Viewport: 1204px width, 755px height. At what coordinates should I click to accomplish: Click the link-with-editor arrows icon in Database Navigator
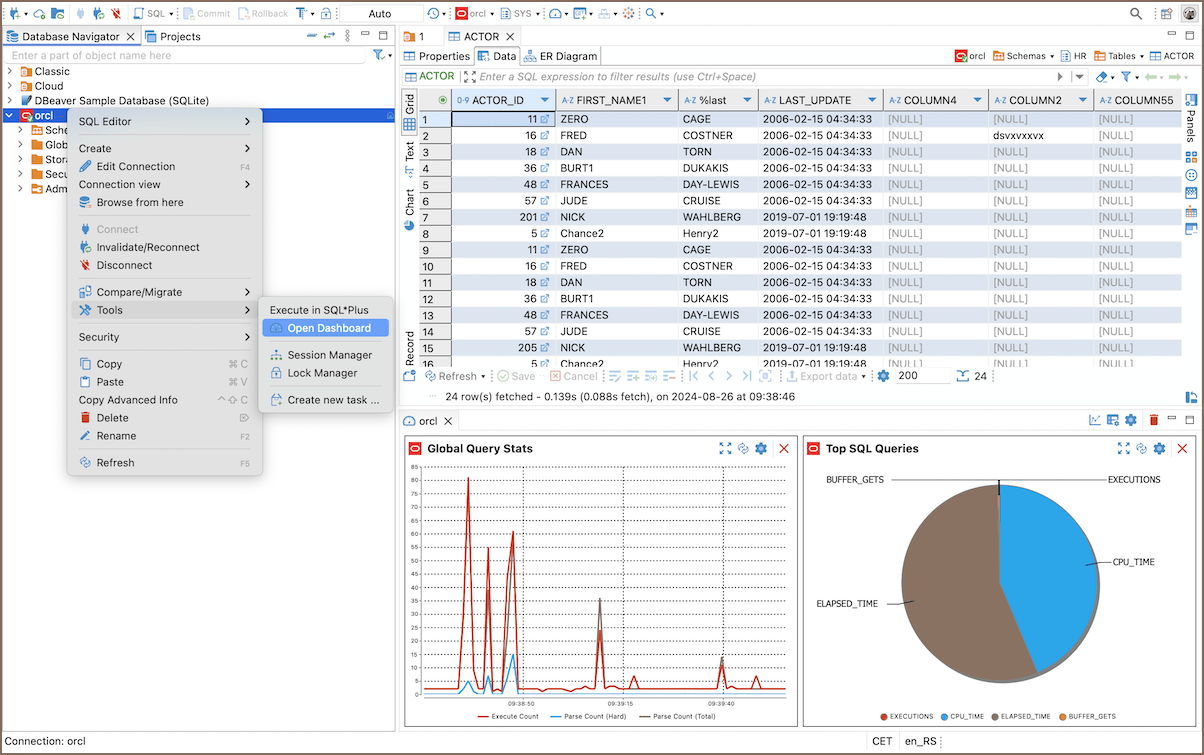(x=328, y=36)
